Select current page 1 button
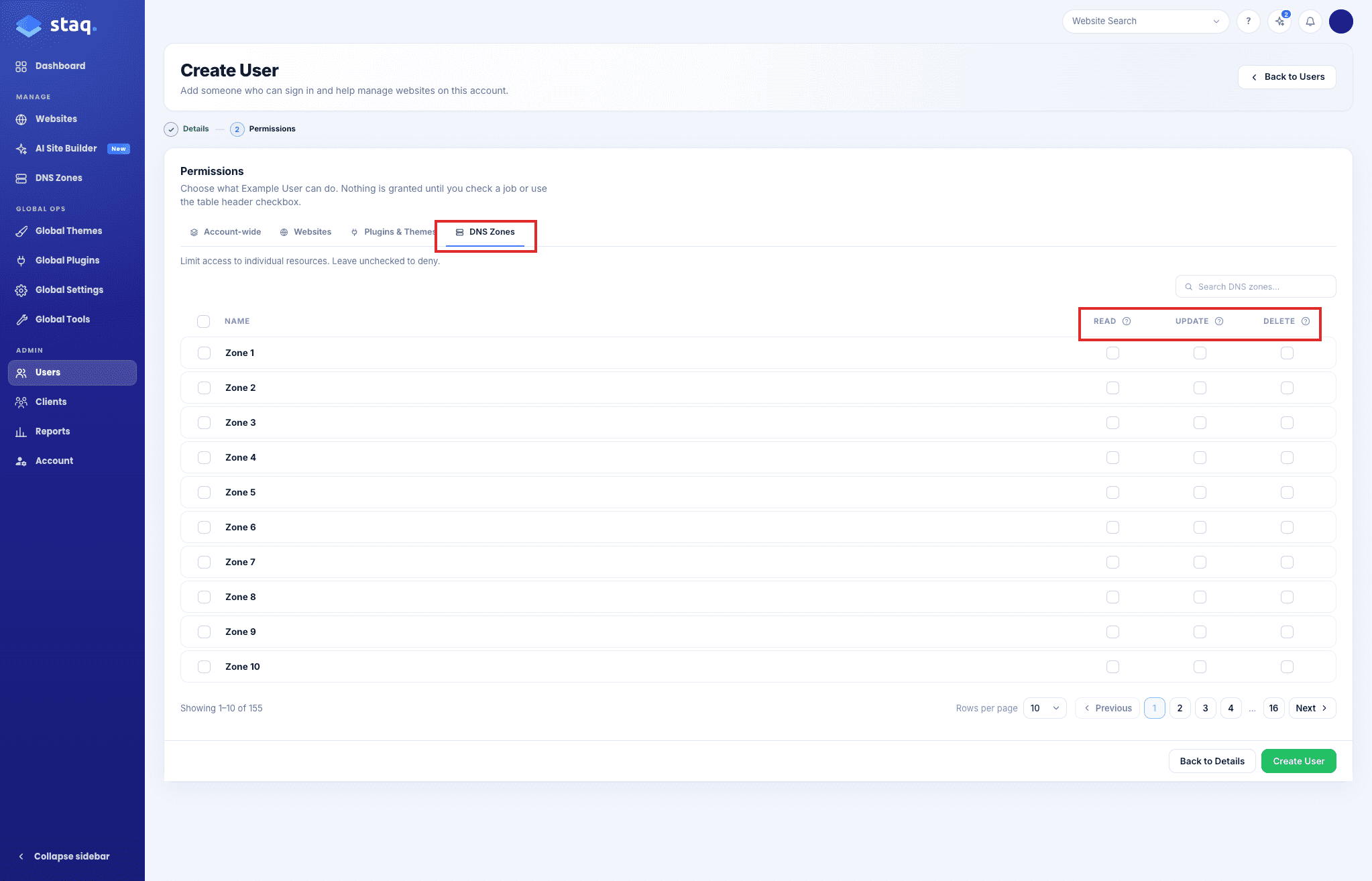1372x881 pixels. tap(1155, 708)
